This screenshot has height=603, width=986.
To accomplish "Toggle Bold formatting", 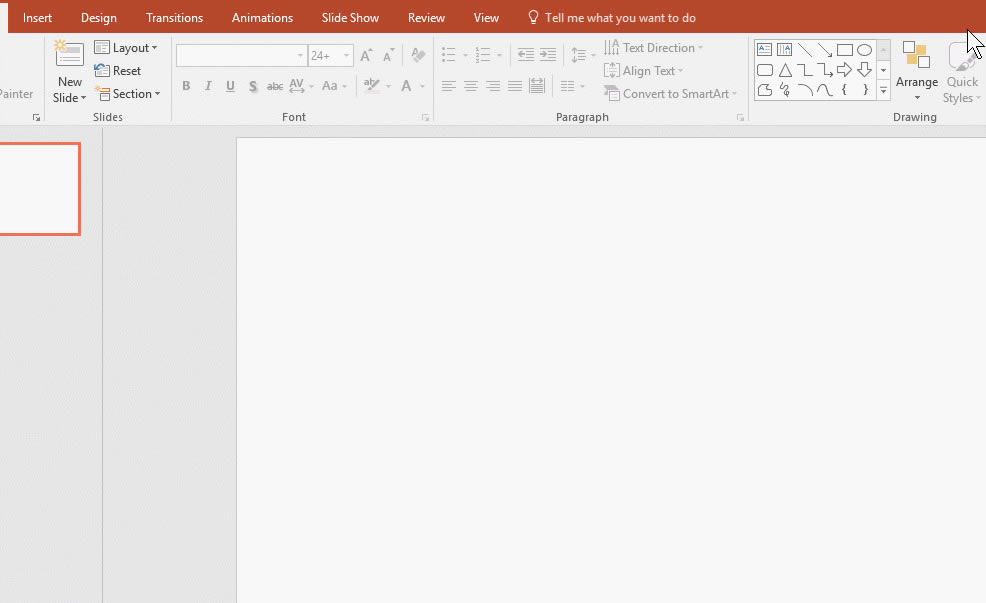I will tap(186, 86).
